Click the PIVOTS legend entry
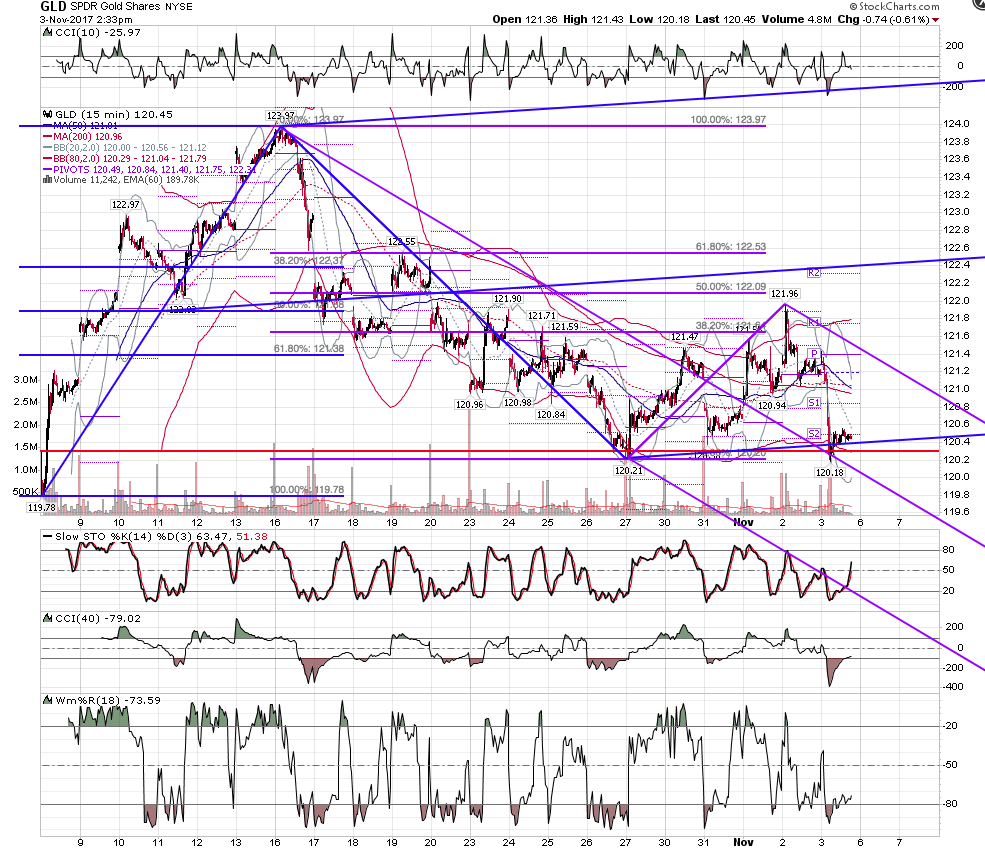Image resolution: width=985 pixels, height=849 pixels. pyautogui.click(x=150, y=170)
